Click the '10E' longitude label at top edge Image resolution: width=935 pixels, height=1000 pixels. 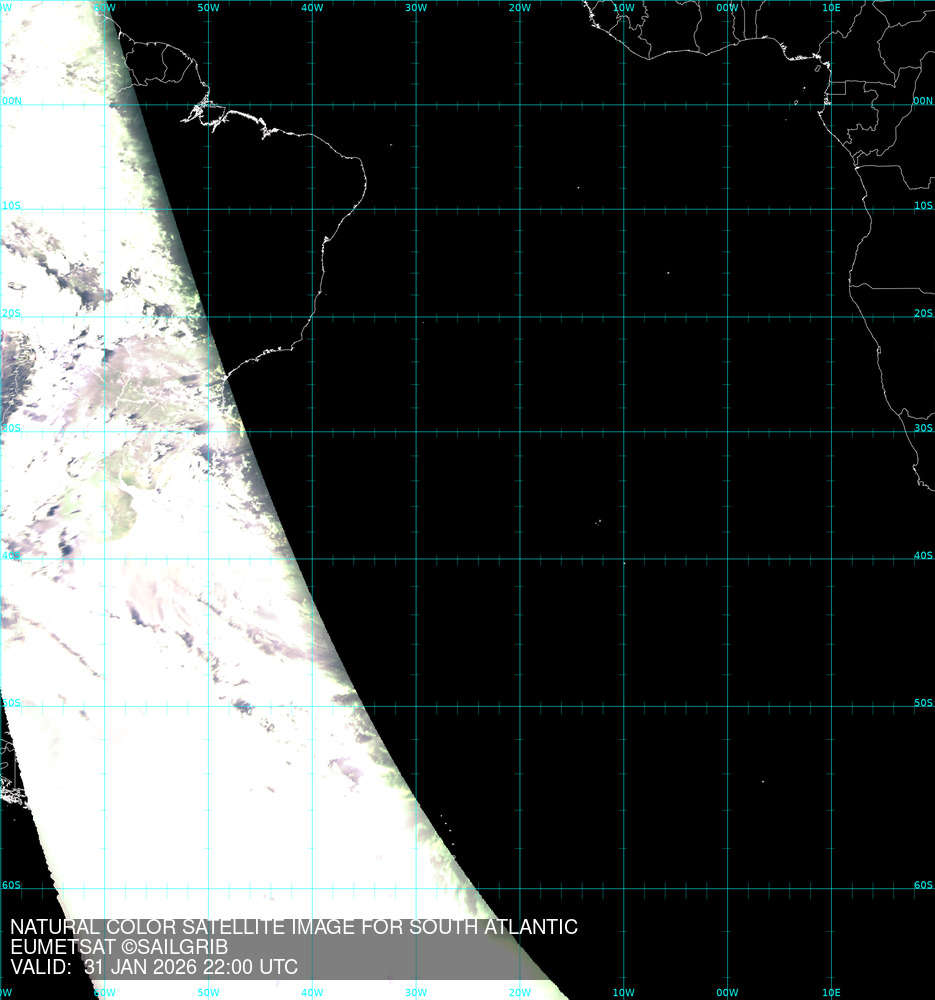click(x=831, y=8)
